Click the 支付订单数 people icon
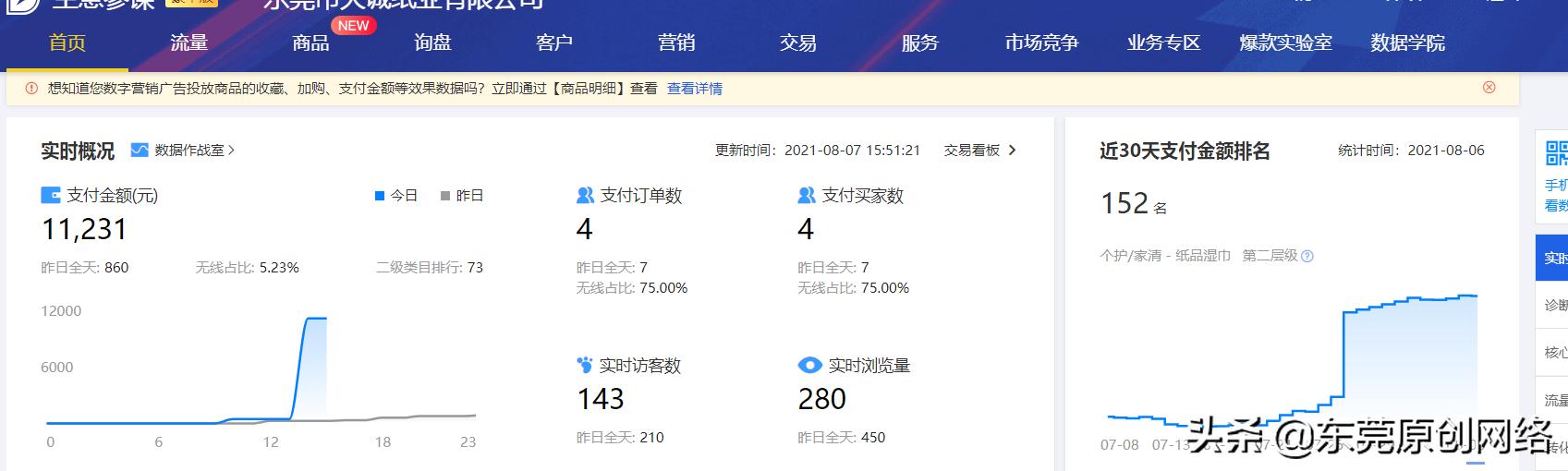Image resolution: width=1568 pixels, height=471 pixels. pos(585,195)
